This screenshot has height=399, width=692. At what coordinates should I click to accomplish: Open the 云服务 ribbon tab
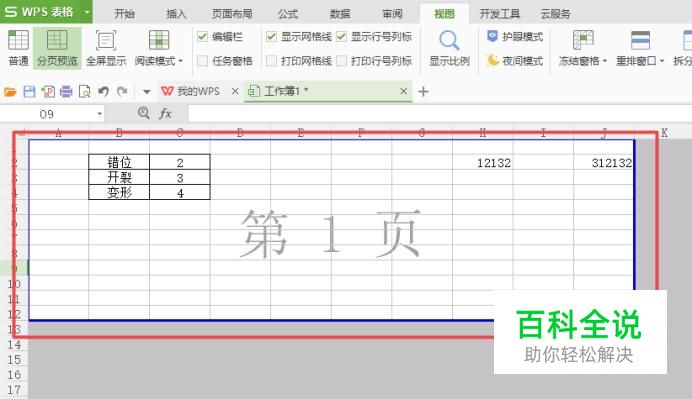click(x=555, y=14)
